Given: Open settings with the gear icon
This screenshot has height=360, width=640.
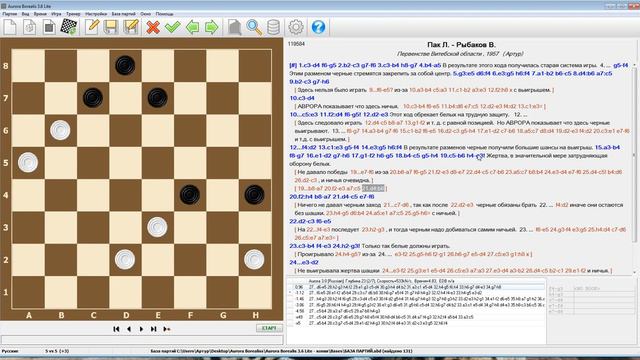Looking at the screenshot, I should (x=296, y=27).
